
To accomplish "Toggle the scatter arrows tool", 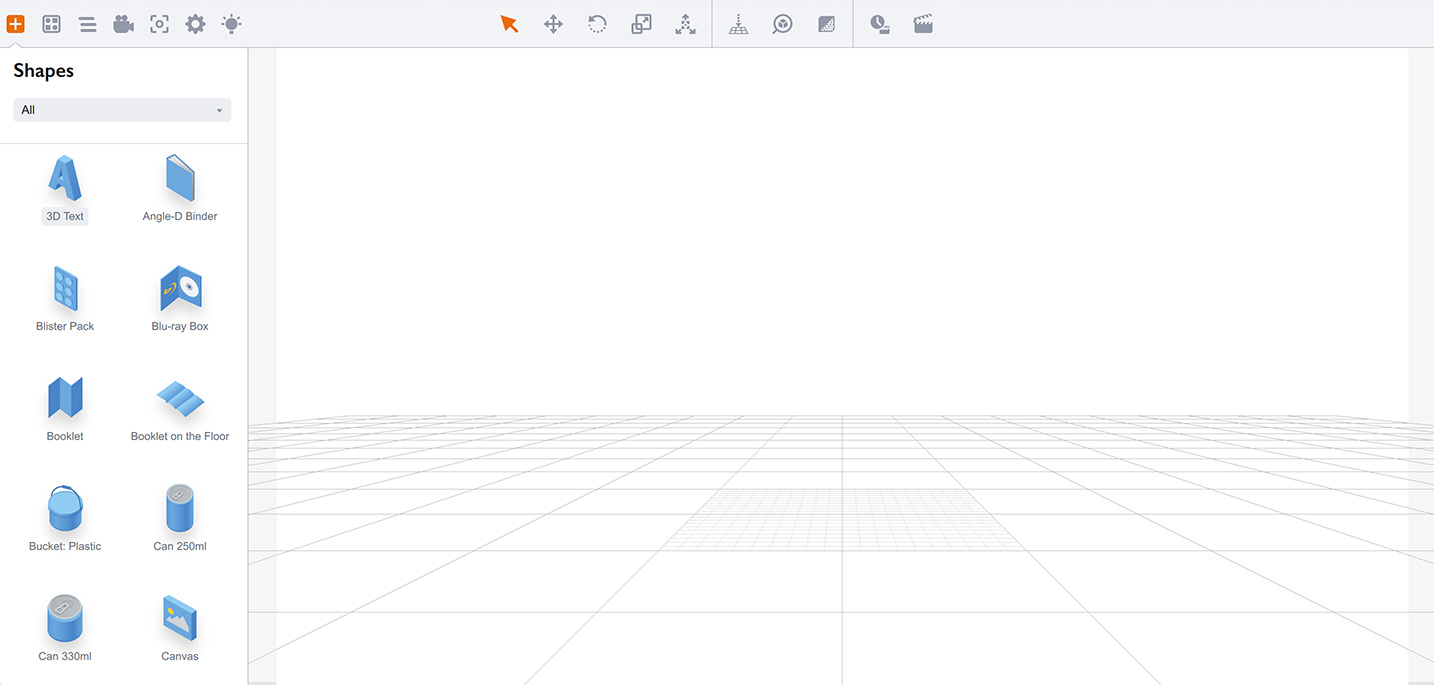I will (x=685, y=23).
